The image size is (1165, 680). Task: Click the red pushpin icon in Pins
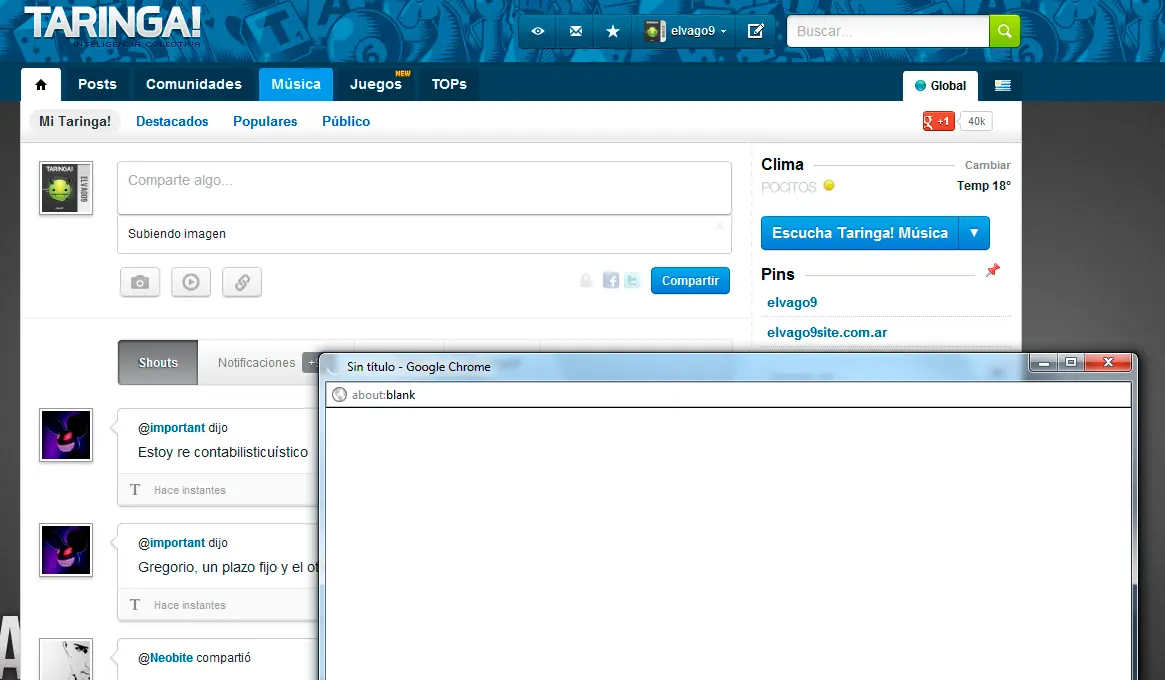tap(993, 271)
